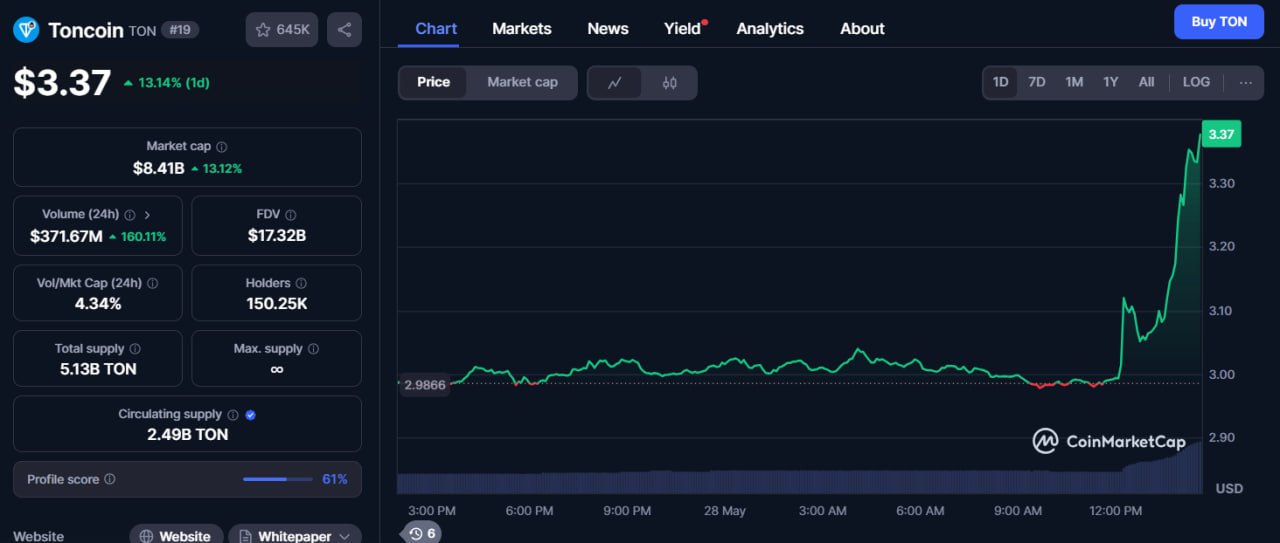The height and width of the screenshot is (543, 1280).
Task: Open the Website link button
Action: 176,536
